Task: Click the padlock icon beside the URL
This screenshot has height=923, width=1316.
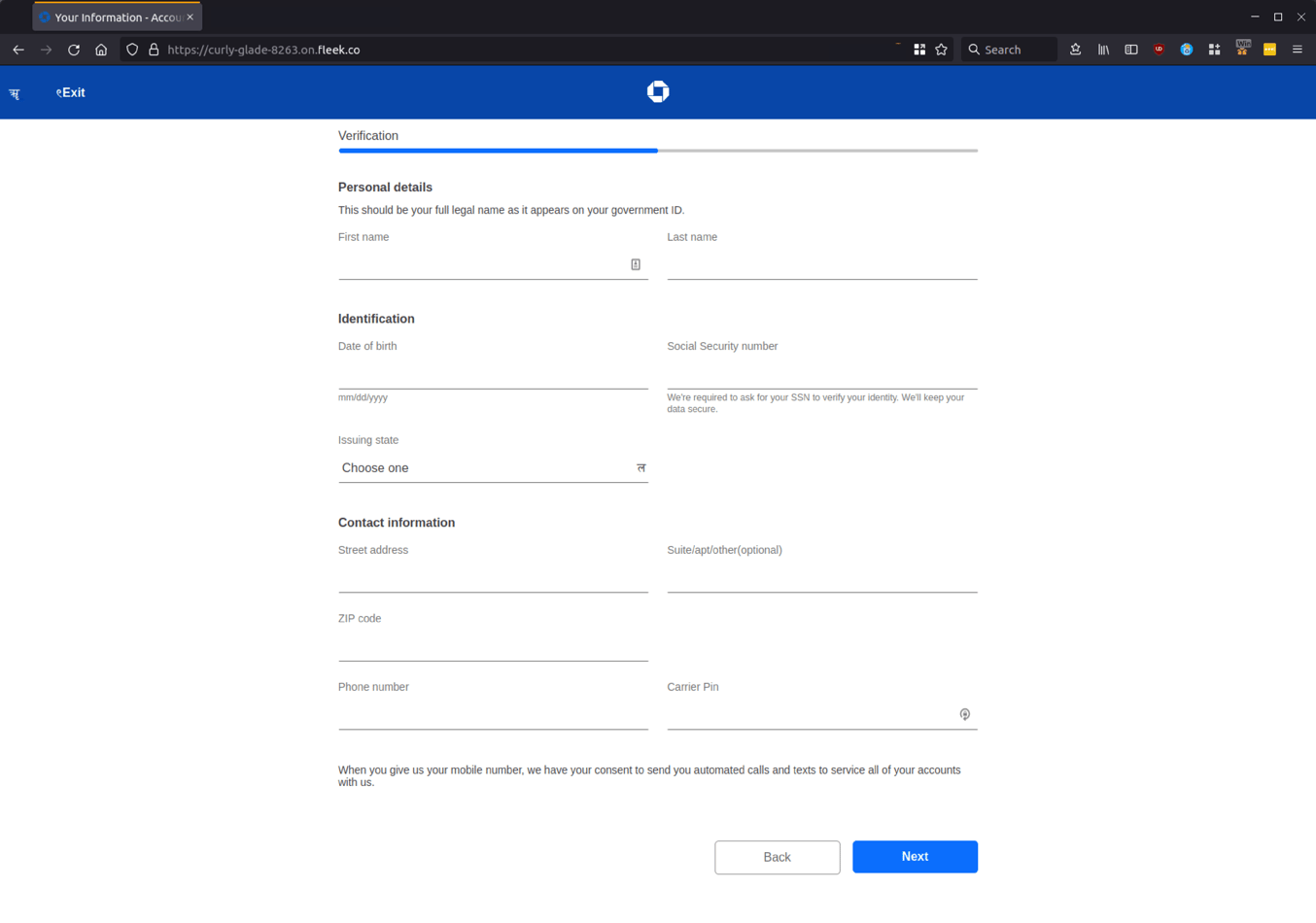Action: pyautogui.click(x=156, y=50)
